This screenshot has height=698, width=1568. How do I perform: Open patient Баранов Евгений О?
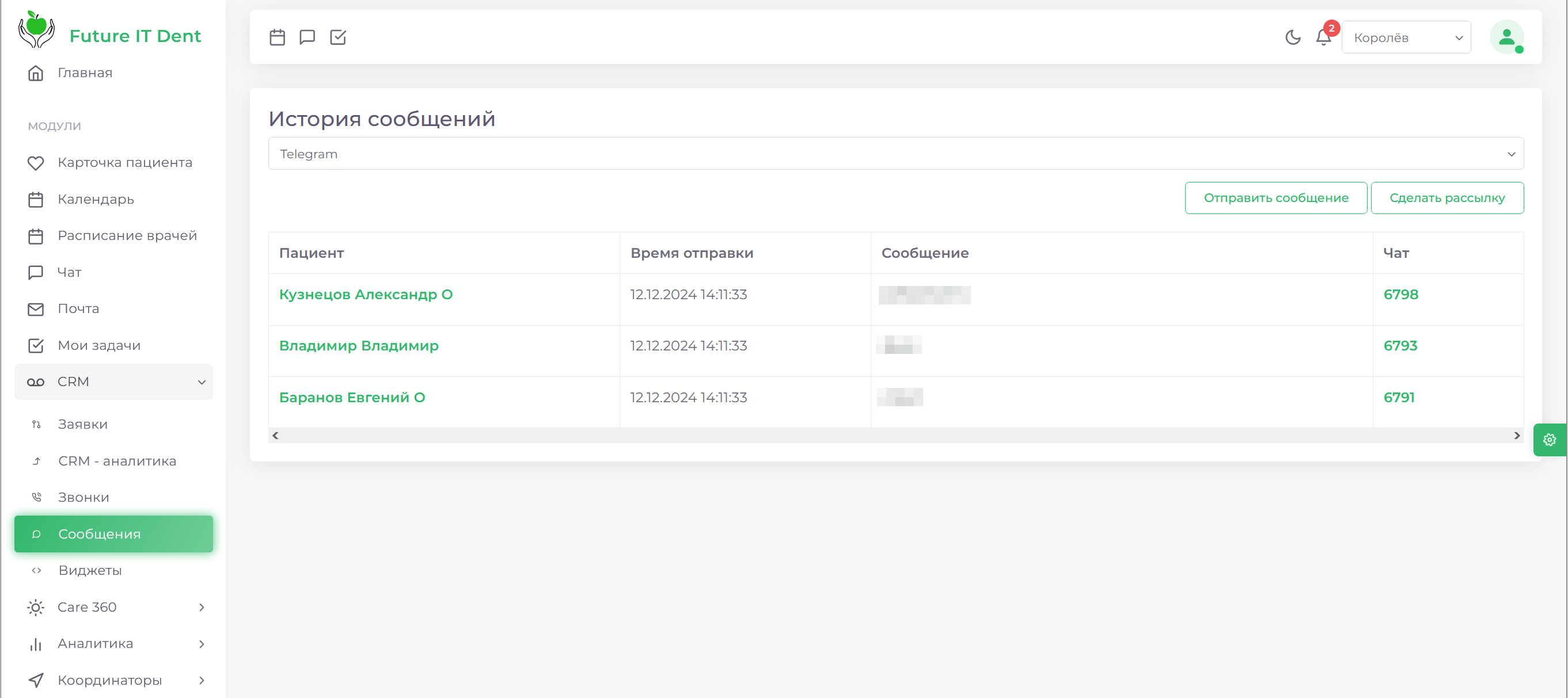[352, 398]
